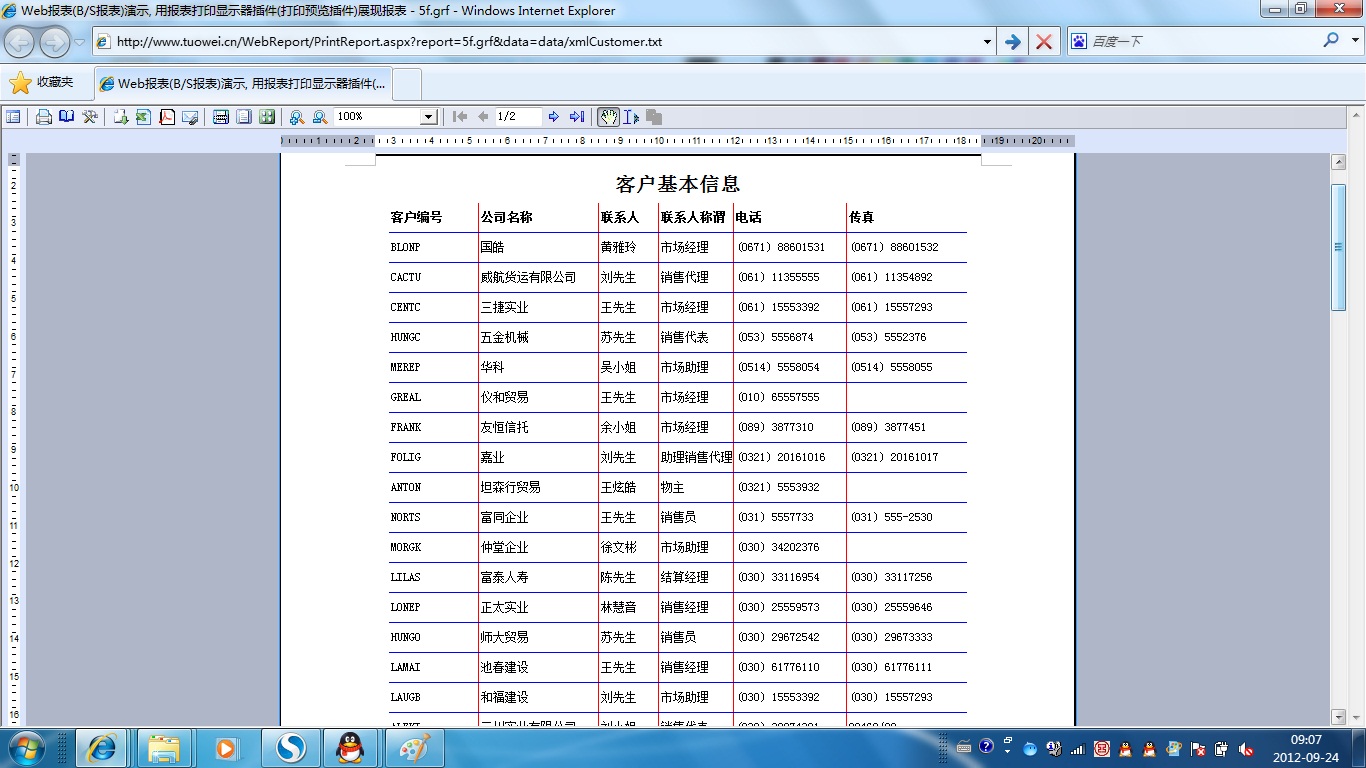The height and width of the screenshot is (768, 1366).
Task: Select the Web报表 browser tab
Action: [x=243, y=84]
